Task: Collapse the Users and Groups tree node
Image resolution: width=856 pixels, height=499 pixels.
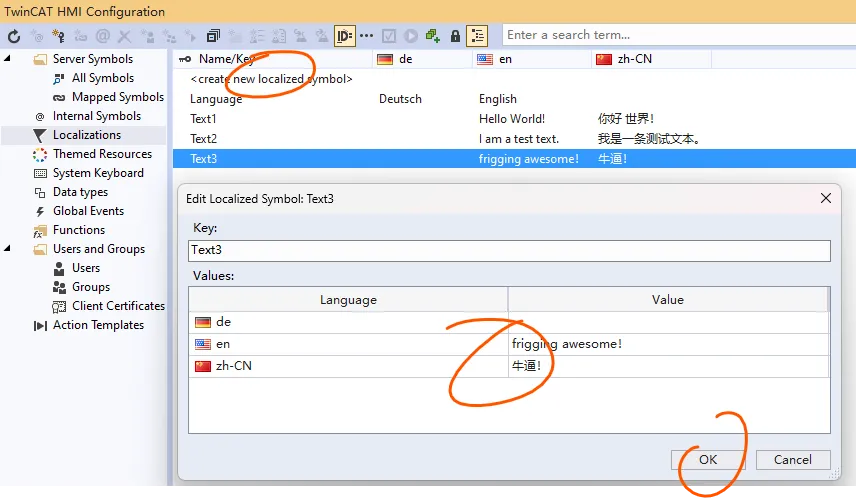Action: pyautogui.click(x=8, y=248)
